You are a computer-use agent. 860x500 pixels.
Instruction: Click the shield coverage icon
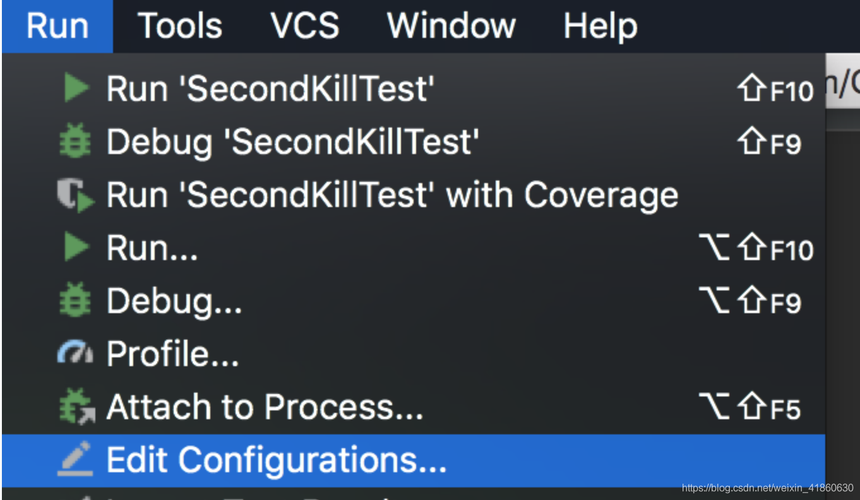click(x=76, y=195)
